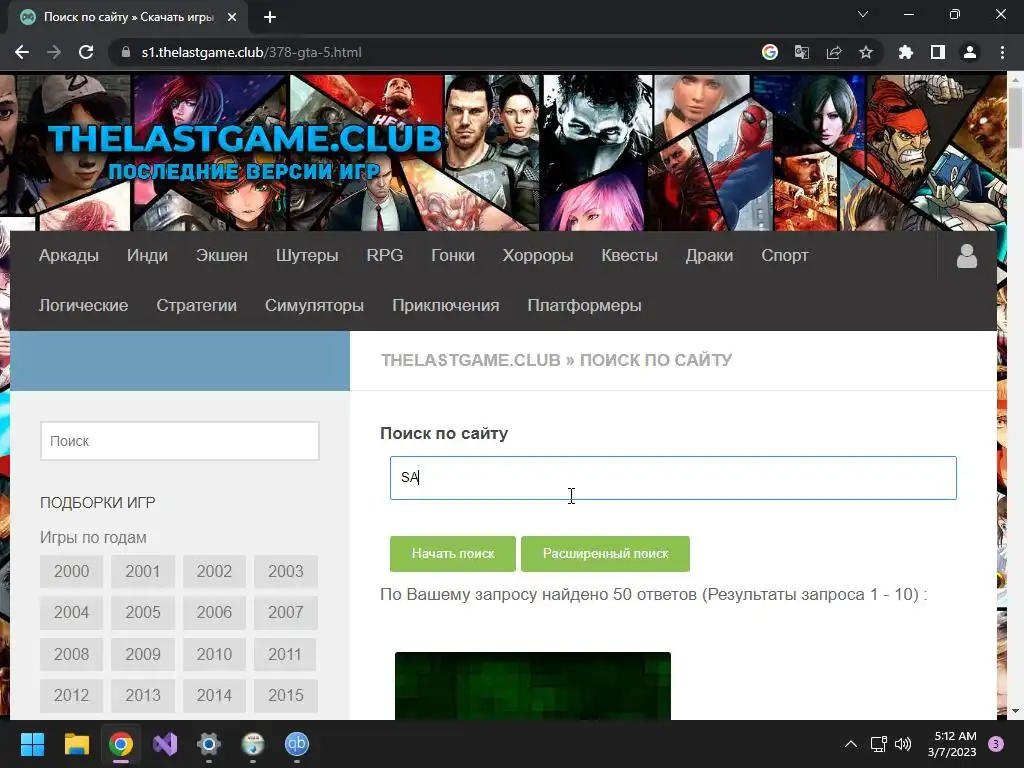Toggle the Chrome side panel
Screen dimensions: 1024x768
(938, 52)
